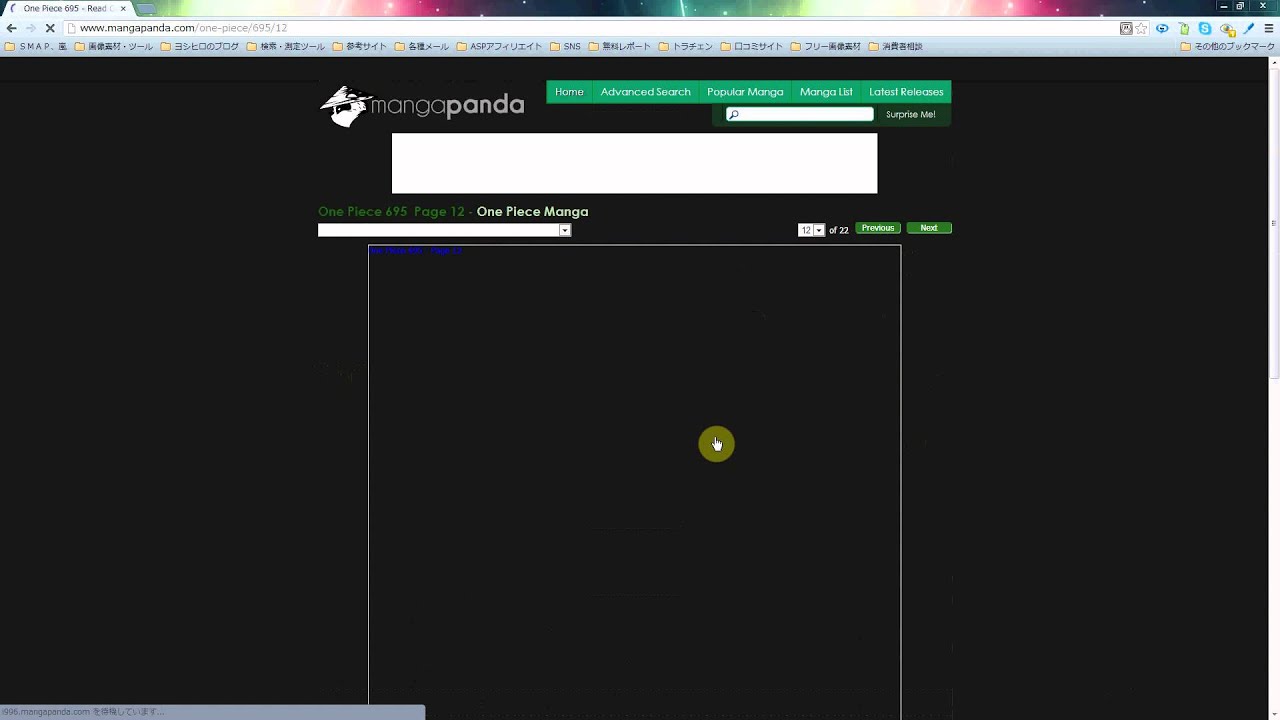Open the ASPアフィリエイト bookmark folder
This screenshot has width=1280, height=720.
click(499, 46)
